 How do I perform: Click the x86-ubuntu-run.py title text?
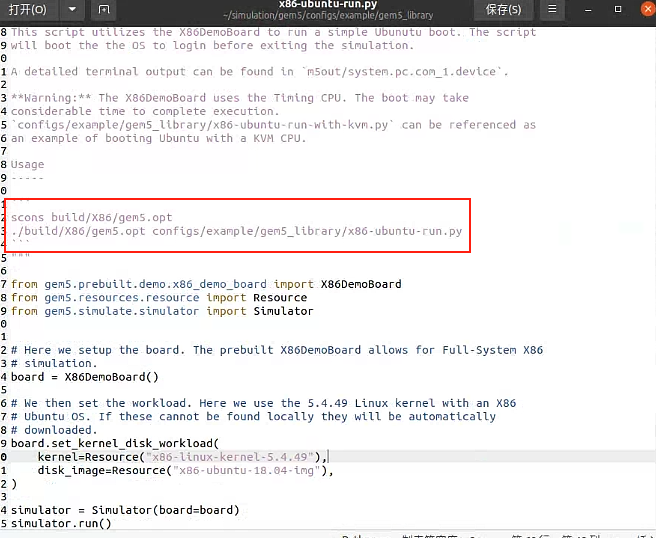point(328,4)
